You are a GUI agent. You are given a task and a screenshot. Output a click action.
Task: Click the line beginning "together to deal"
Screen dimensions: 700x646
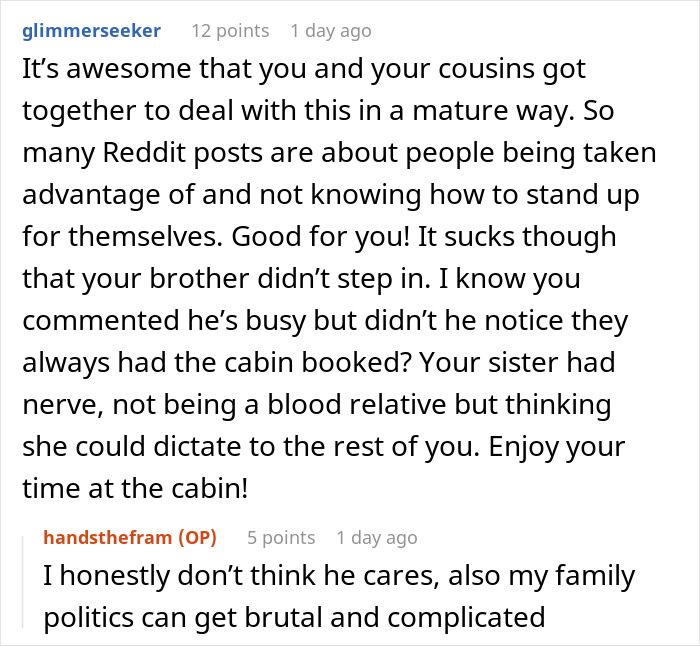coord(318,111)
